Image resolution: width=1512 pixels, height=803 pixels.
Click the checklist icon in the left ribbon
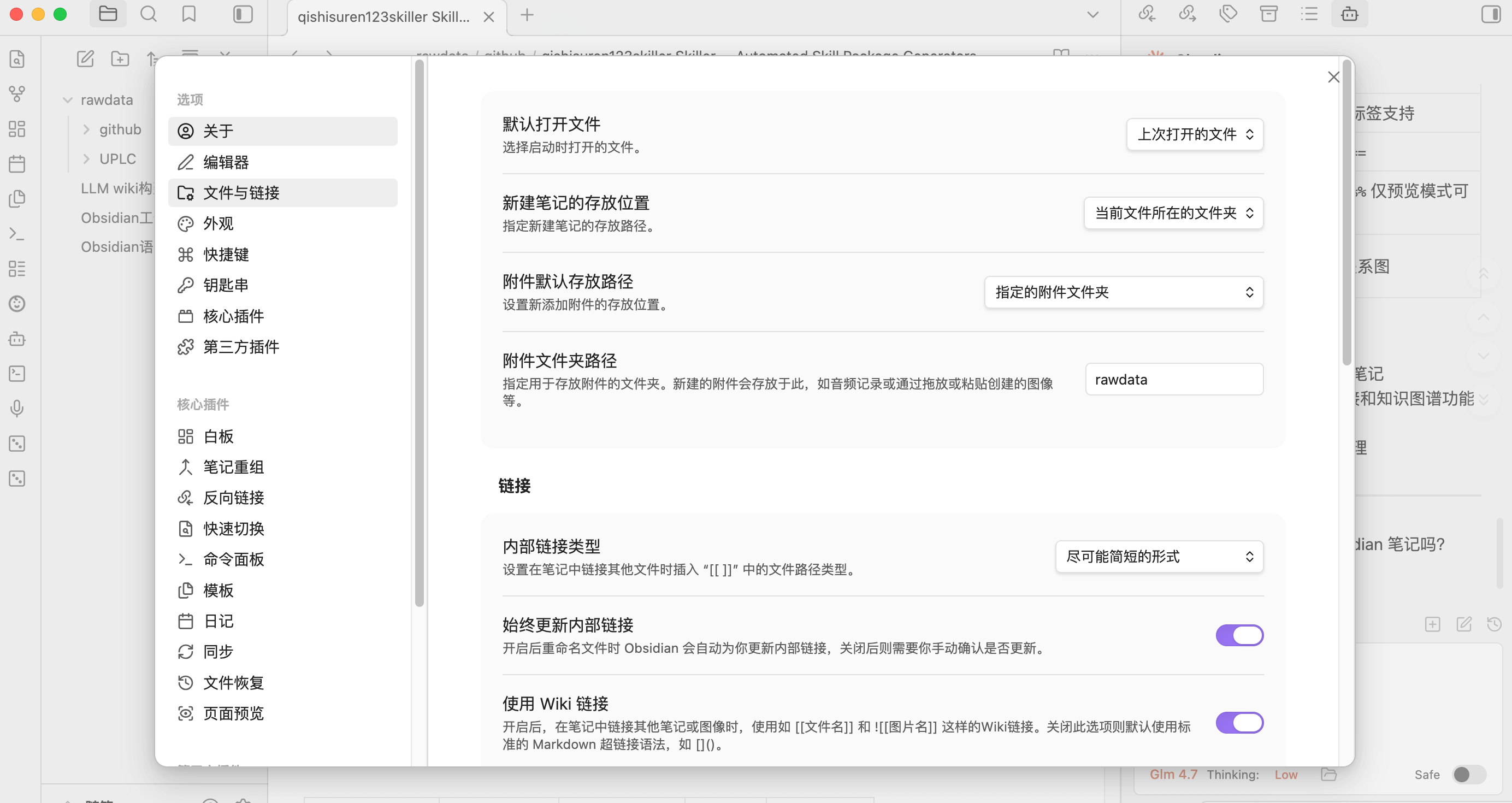[17, 269]
